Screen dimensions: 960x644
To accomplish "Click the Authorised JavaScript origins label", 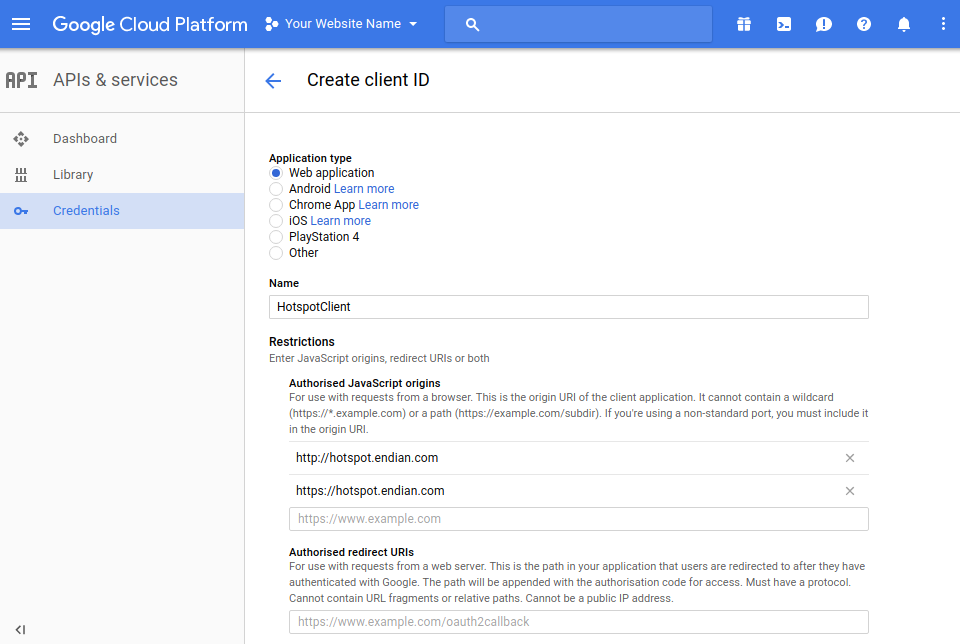I will point(364,383).
